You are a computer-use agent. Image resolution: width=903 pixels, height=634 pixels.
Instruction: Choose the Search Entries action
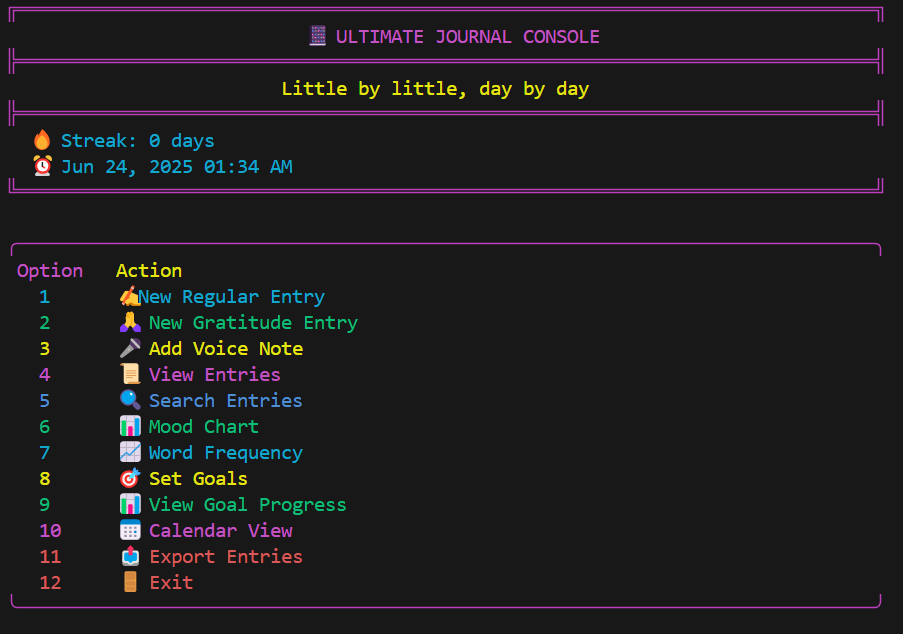coord(226,401)
